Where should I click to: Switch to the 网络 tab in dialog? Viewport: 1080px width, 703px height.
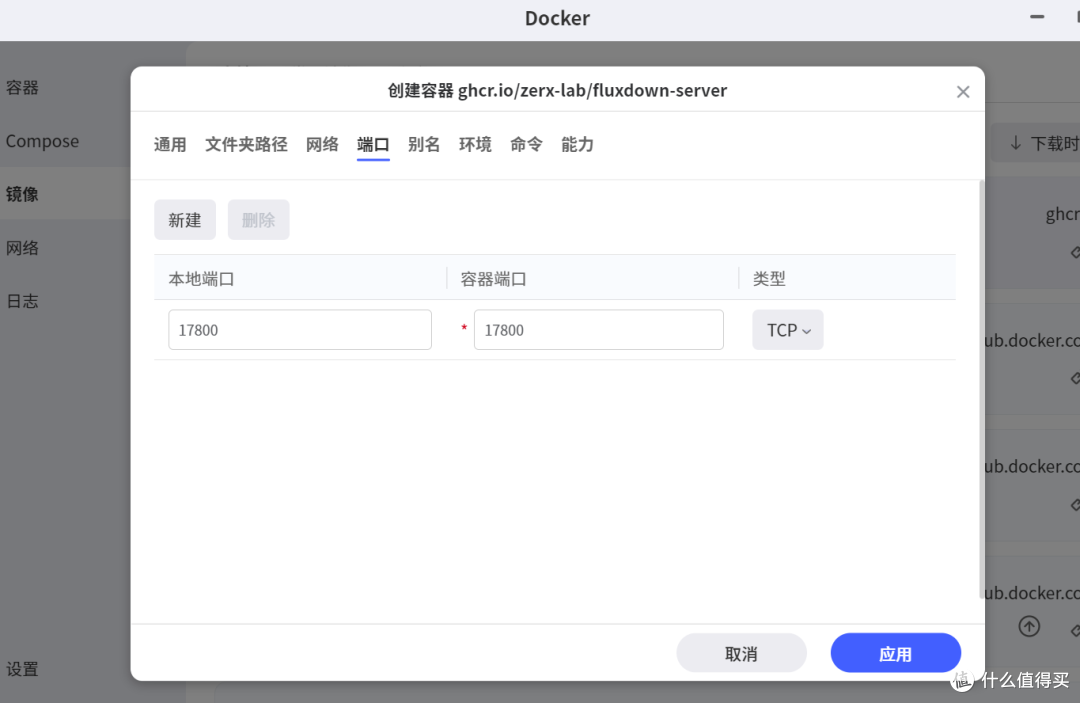point(322,145)
